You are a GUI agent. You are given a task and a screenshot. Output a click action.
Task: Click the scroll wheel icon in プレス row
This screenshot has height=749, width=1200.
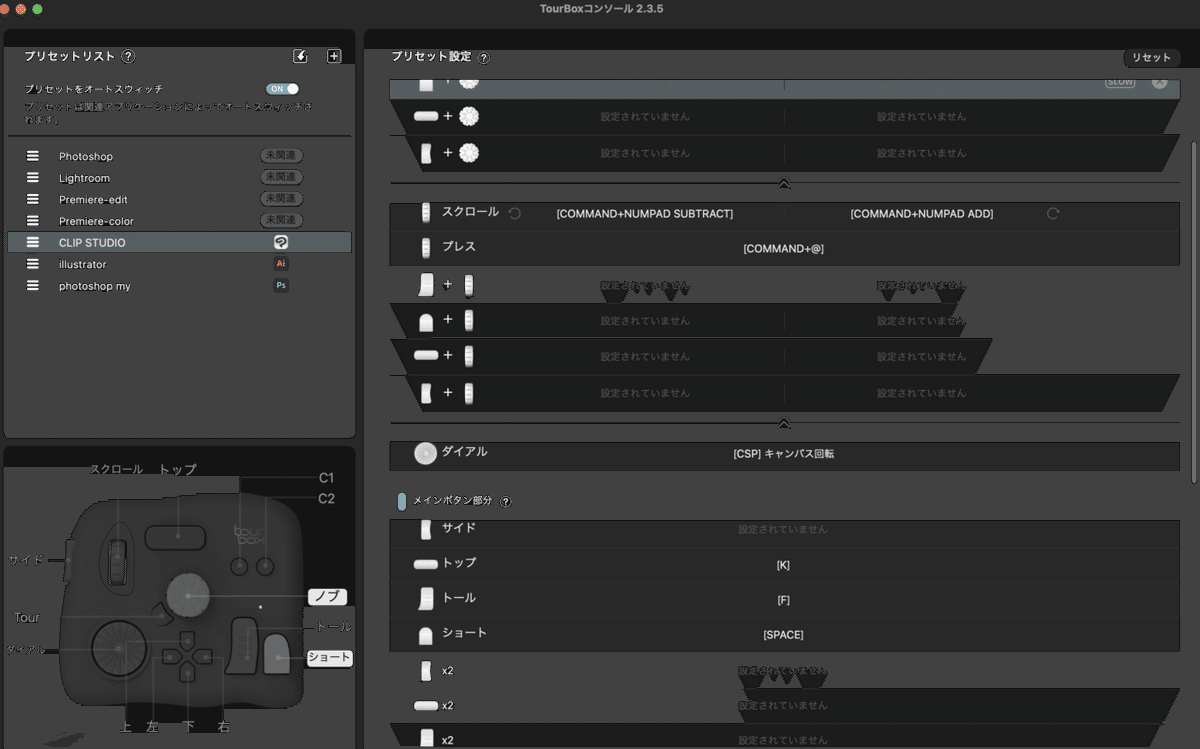pos(426,247)
